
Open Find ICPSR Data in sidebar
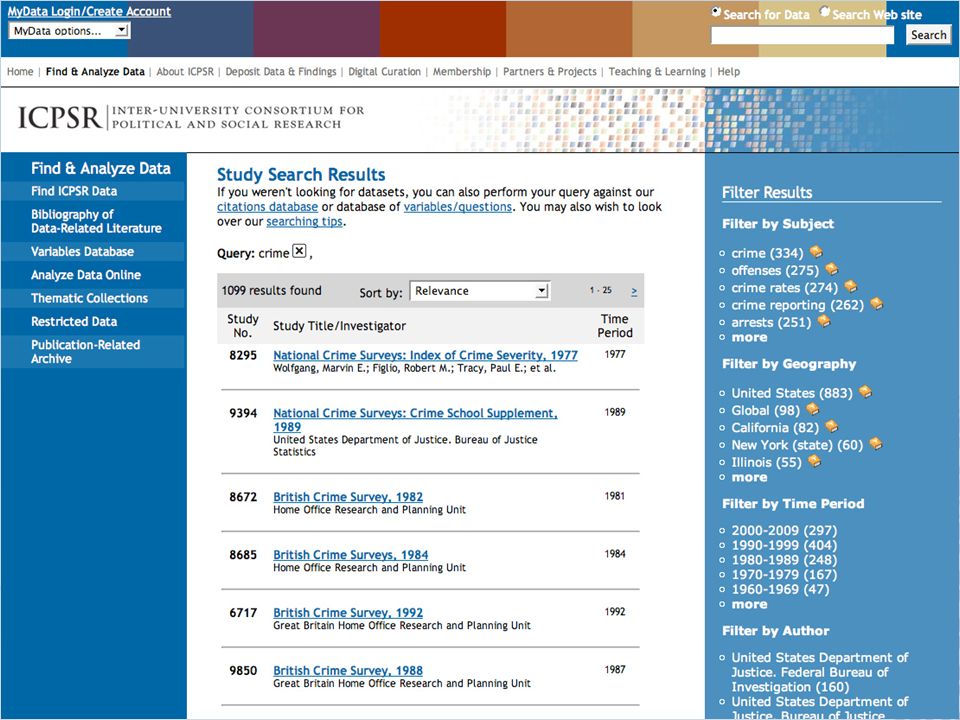click(74, 191)
